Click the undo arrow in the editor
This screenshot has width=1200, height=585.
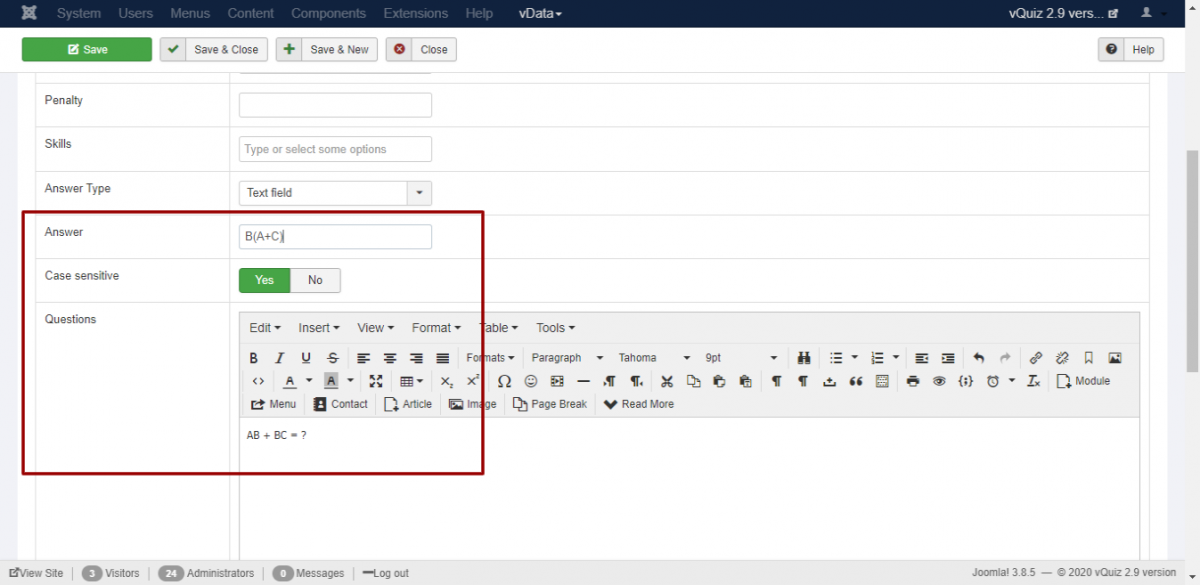click(979, 358)
